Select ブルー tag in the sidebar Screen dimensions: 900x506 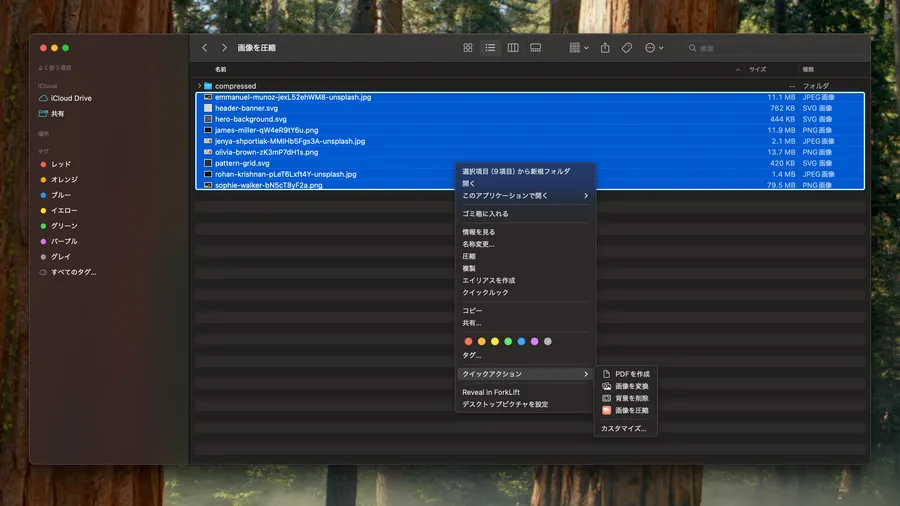(x=56, y=195)
